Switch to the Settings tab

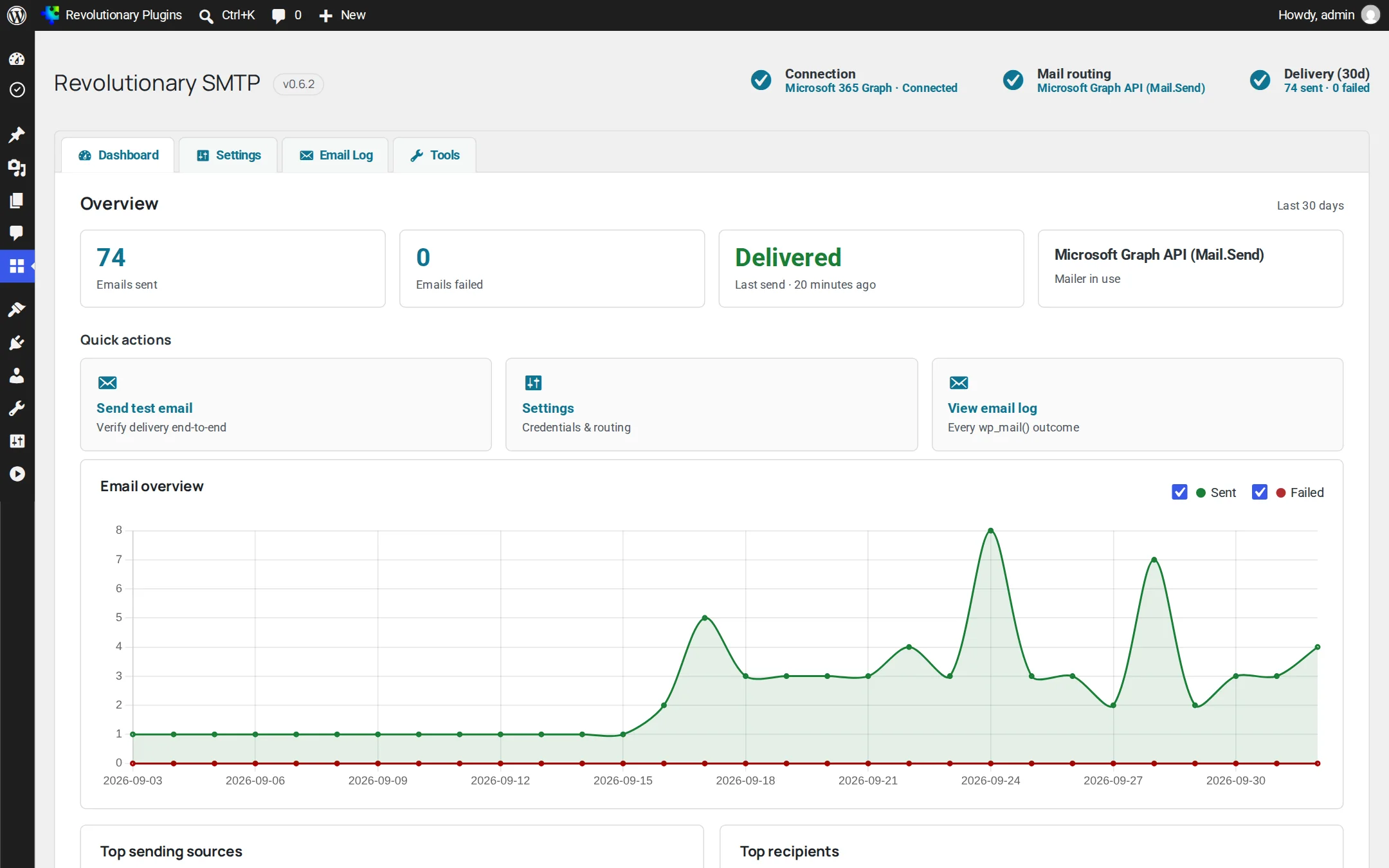coord(228,155)
